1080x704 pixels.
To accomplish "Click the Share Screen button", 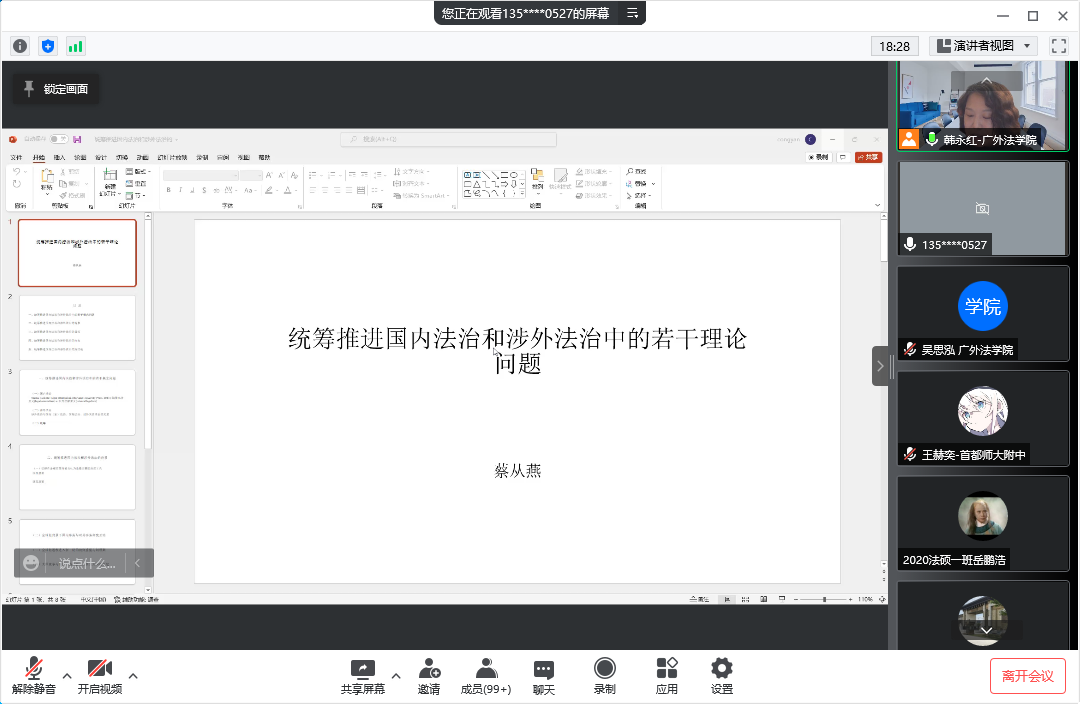I will pos(362,676).
